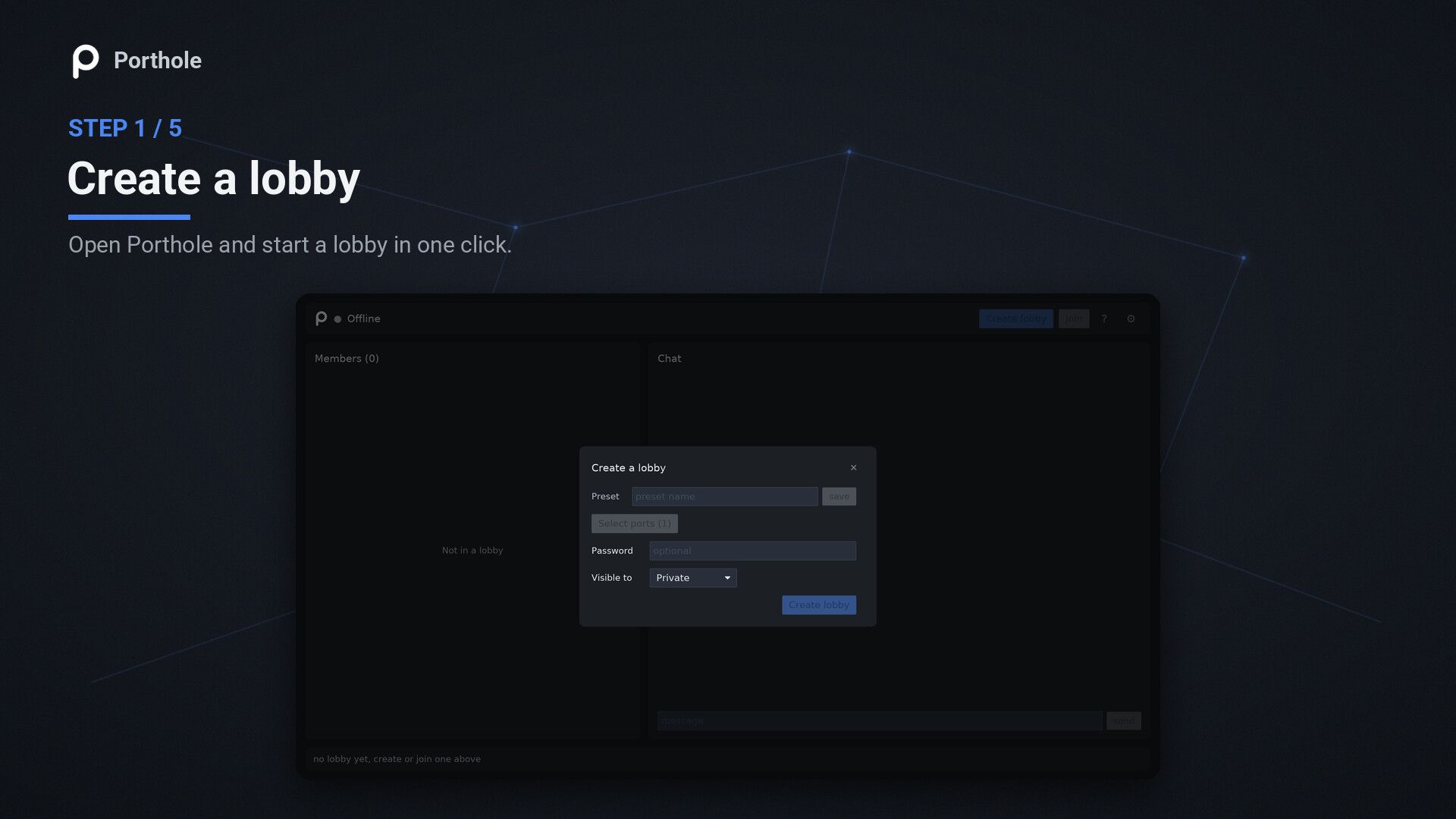The width and height of the screenshot is (1456, 819).
Task: Focus the preset name input field
Action: click(725, 497)
